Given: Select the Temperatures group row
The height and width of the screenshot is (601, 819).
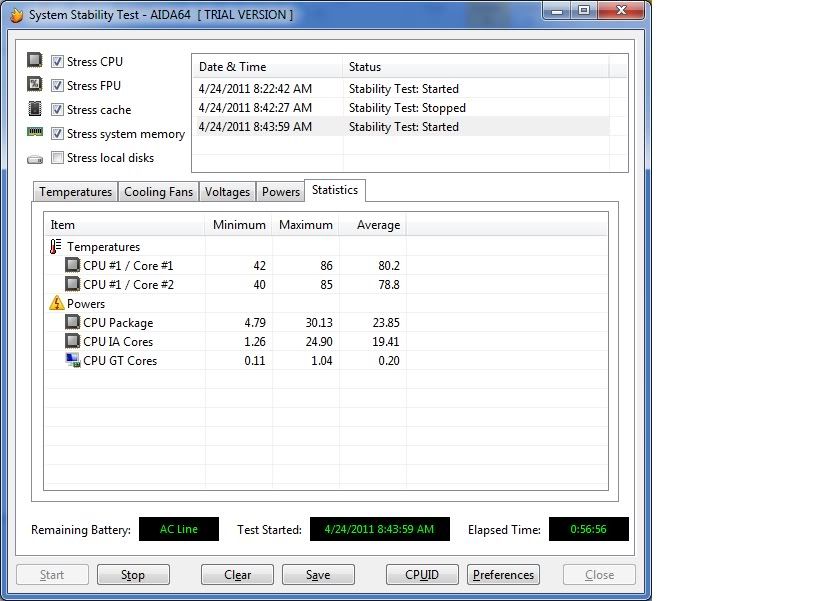Looking at the screenshot, I should 326,246.
